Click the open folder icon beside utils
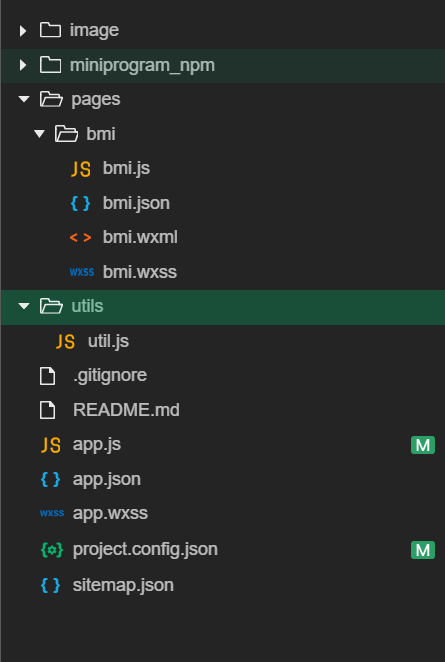This screenshot has height=662, width=445. [51, 306]
